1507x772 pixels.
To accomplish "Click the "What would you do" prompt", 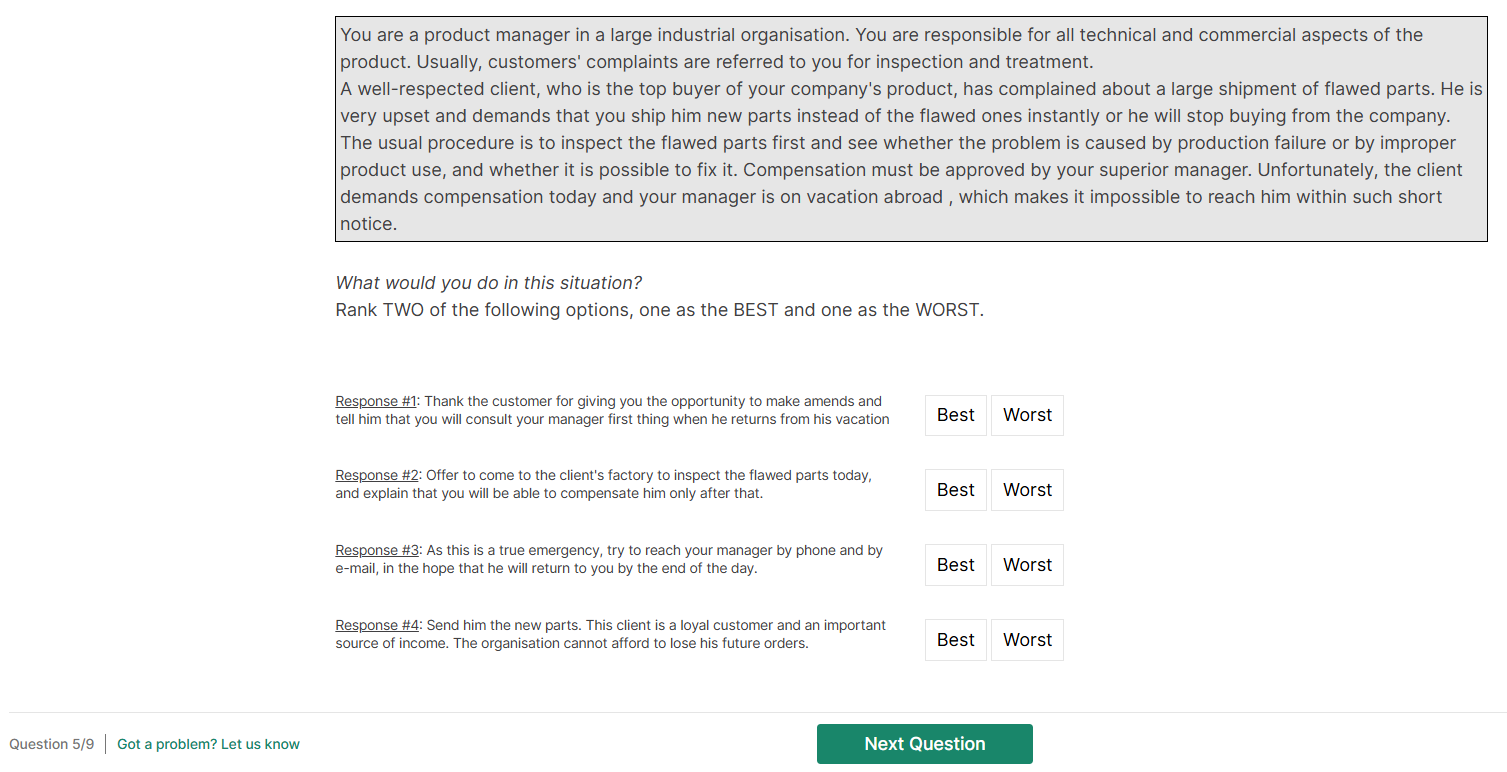I will [488, 283].
